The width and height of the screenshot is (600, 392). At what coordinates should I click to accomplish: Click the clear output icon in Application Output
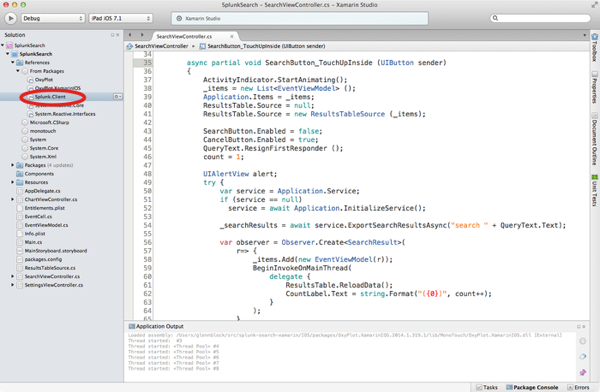[582, 356]
